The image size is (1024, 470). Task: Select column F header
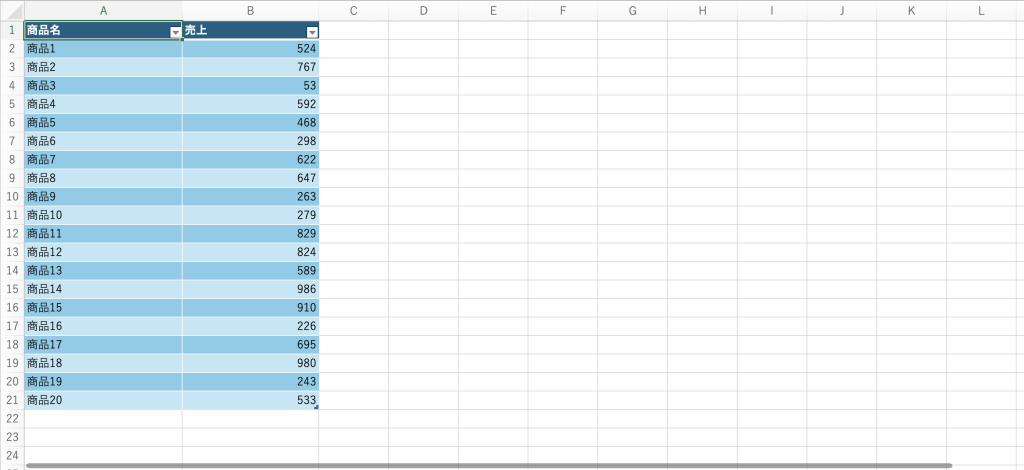pyautogui.click(x=563, y=10)
